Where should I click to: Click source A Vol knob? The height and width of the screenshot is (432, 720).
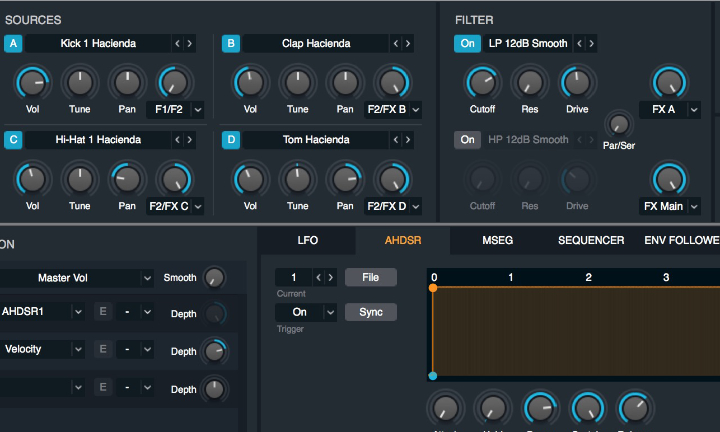pyautogui.click(x=33, y=83)
